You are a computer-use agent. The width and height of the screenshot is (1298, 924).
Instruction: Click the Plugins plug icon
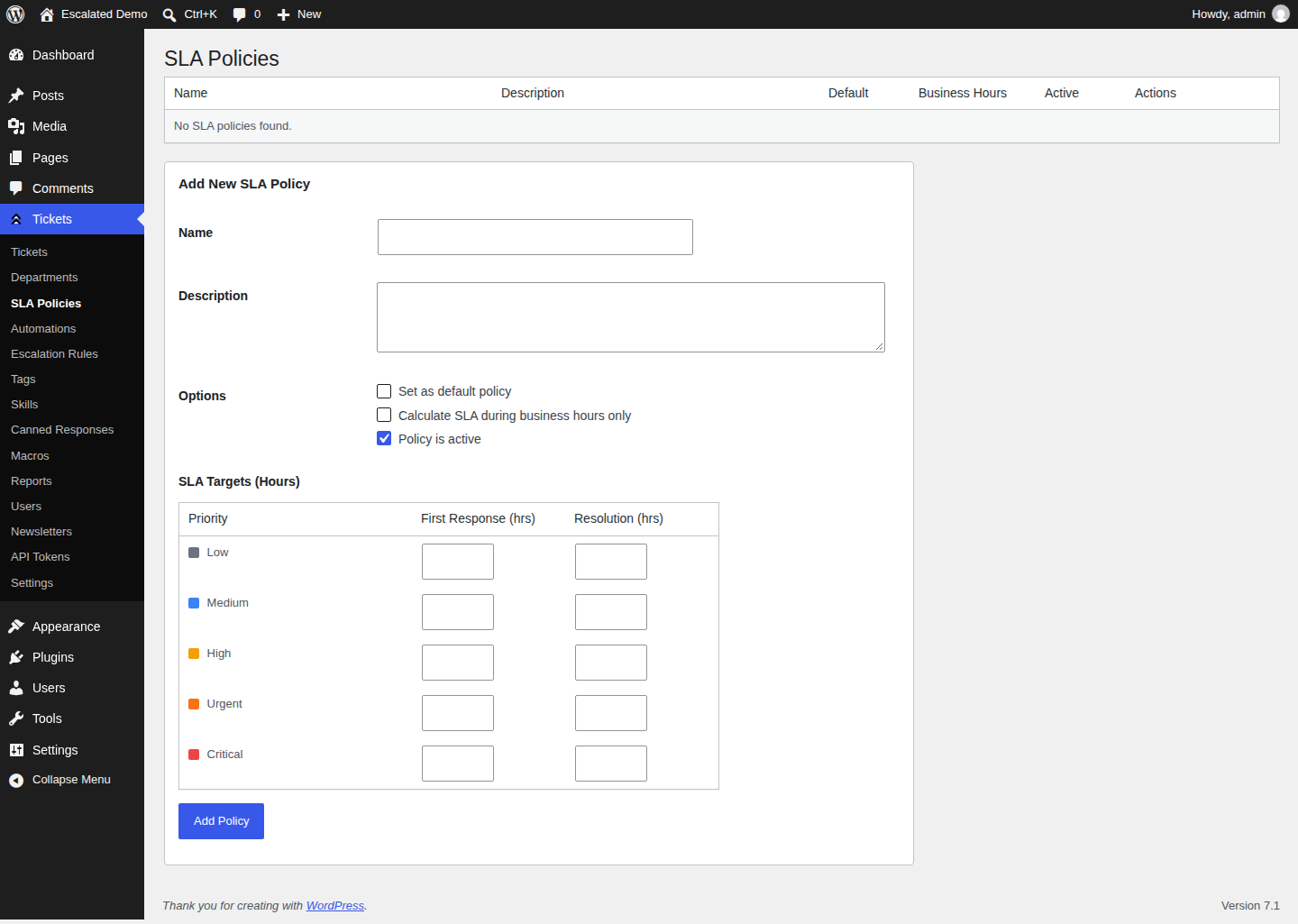[x=16, y=657]
